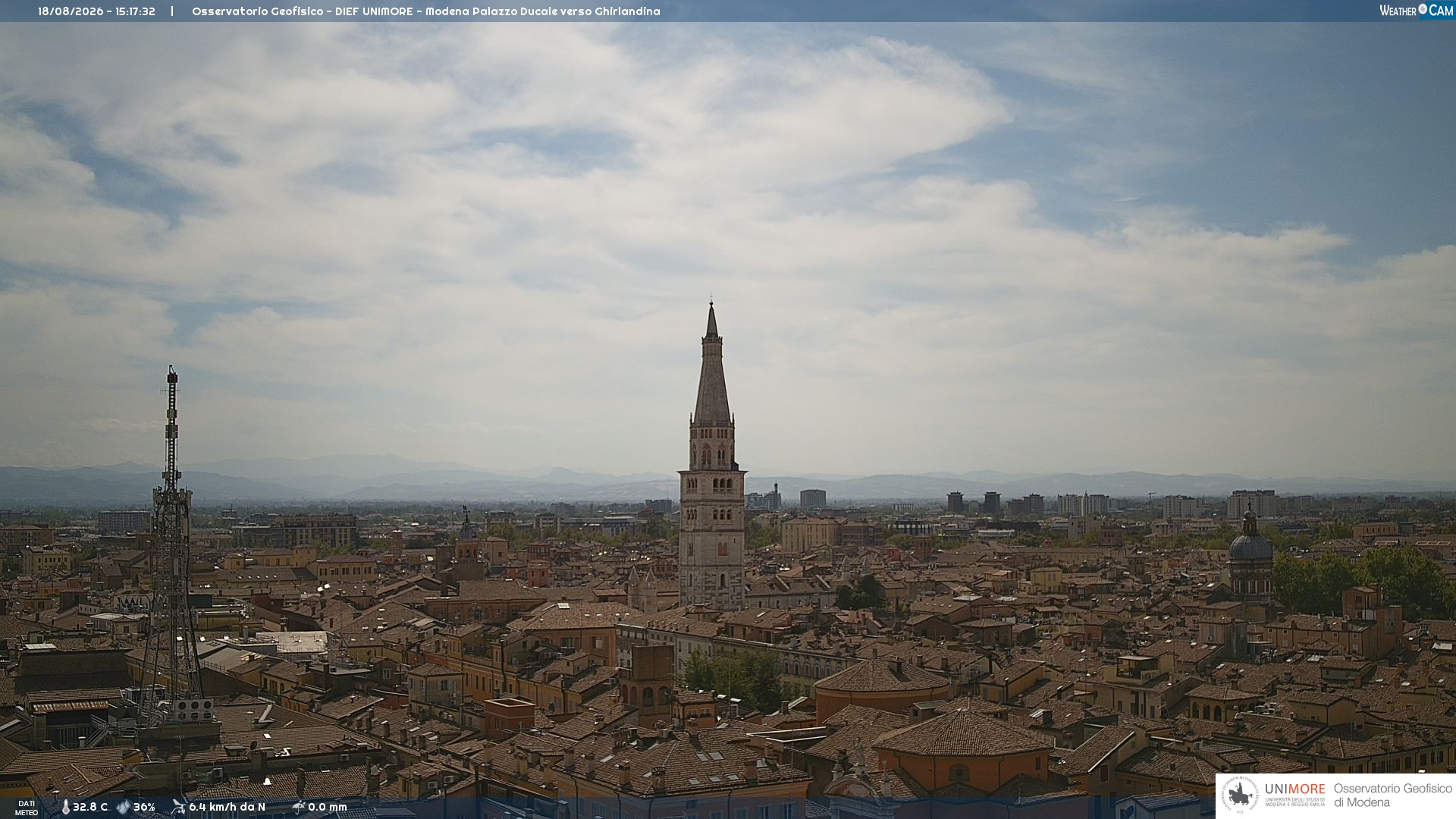The width and height of the screenshot is (1456, 819).
Task: Select the DATI METEO label
Action: (x=27, y=808)
